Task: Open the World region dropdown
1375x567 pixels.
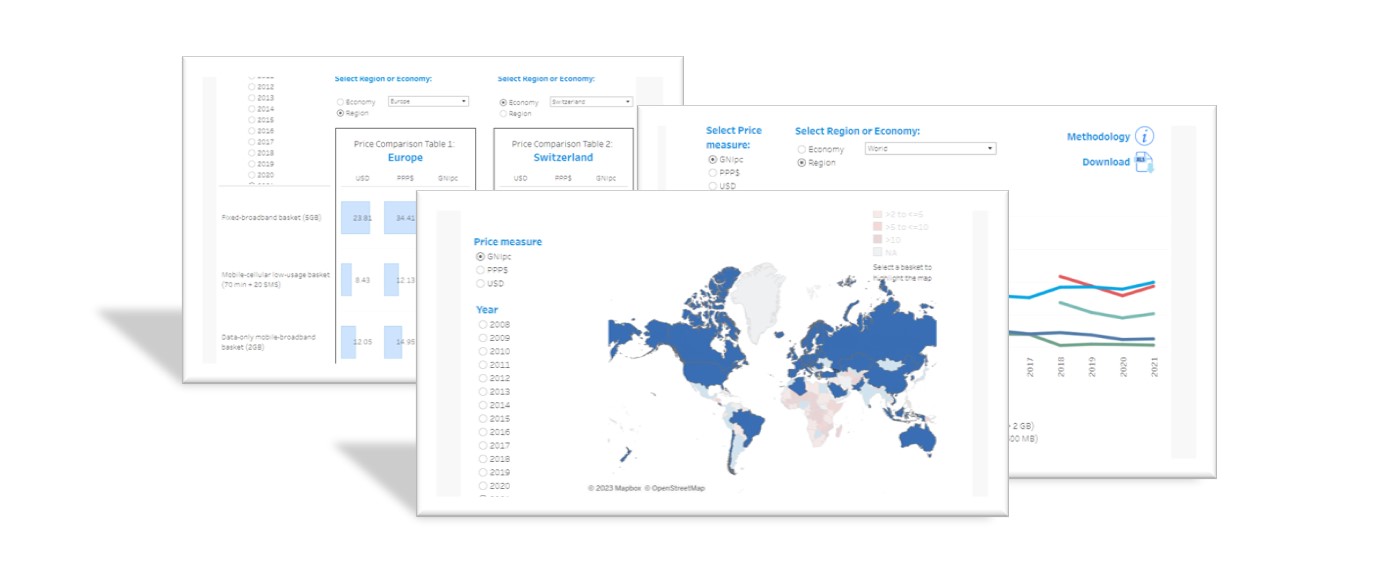Action: pos(930,148)
